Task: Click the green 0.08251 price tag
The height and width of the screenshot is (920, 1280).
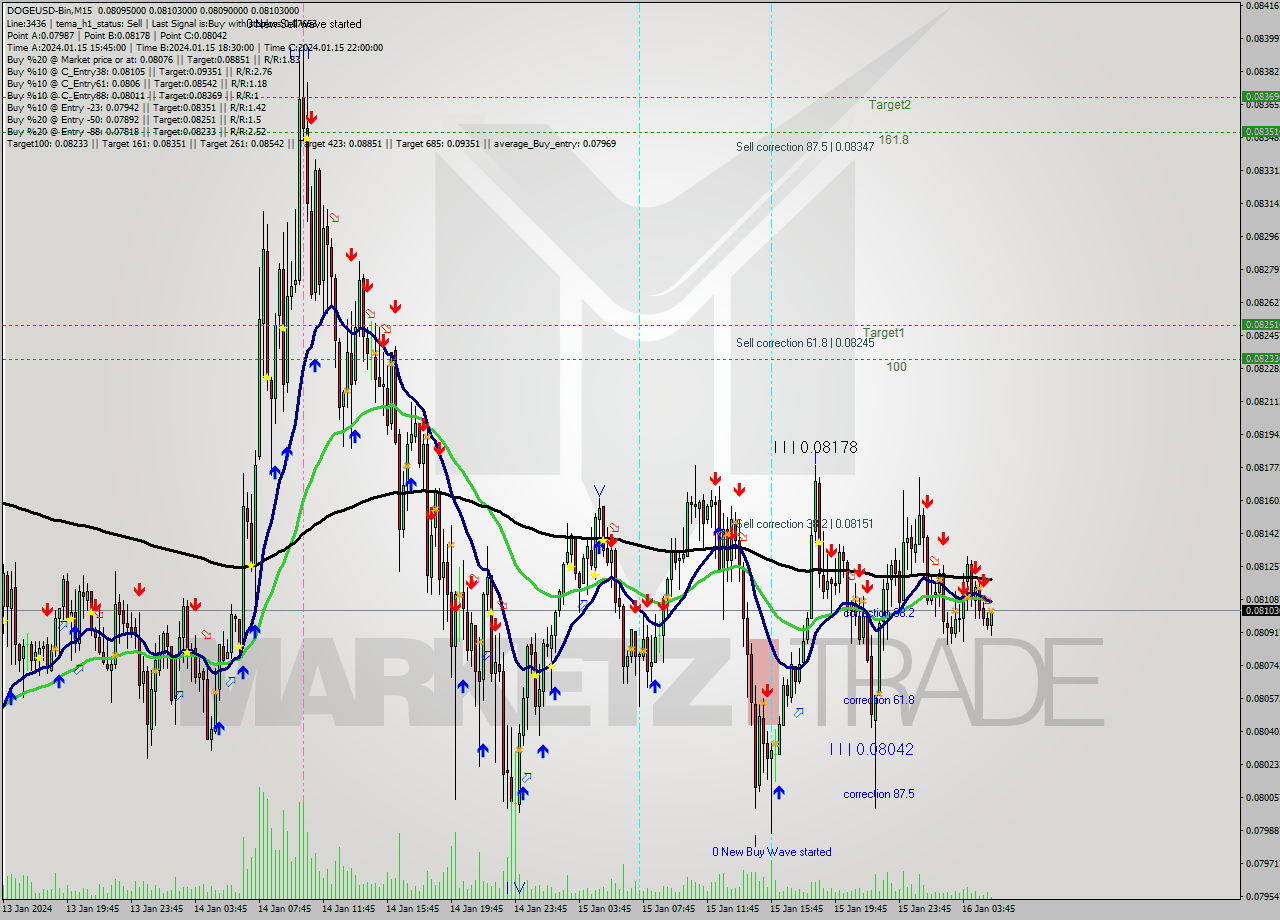Action: 1260,324
